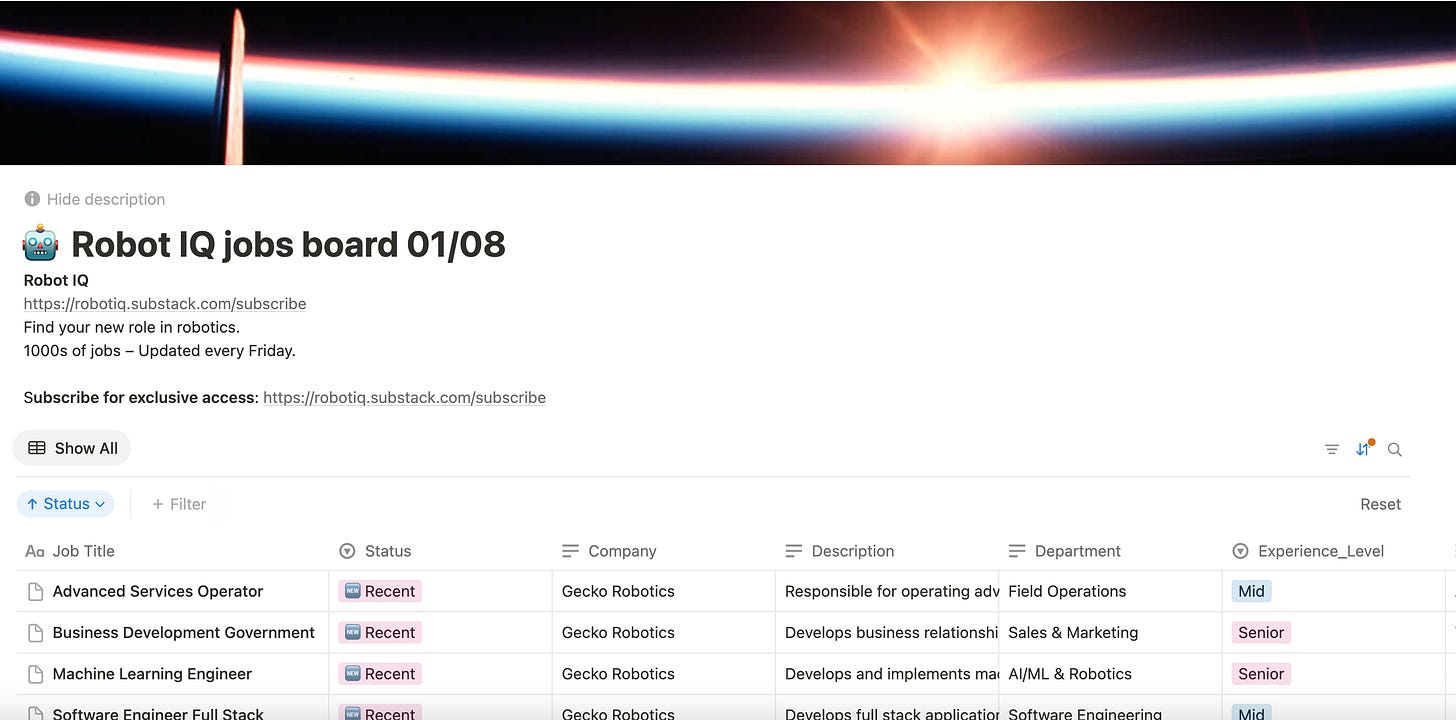Screen dimensions: 1456x720
Task: Click the AI/ML & Robotics department cell
Action: coord(1110,674)
